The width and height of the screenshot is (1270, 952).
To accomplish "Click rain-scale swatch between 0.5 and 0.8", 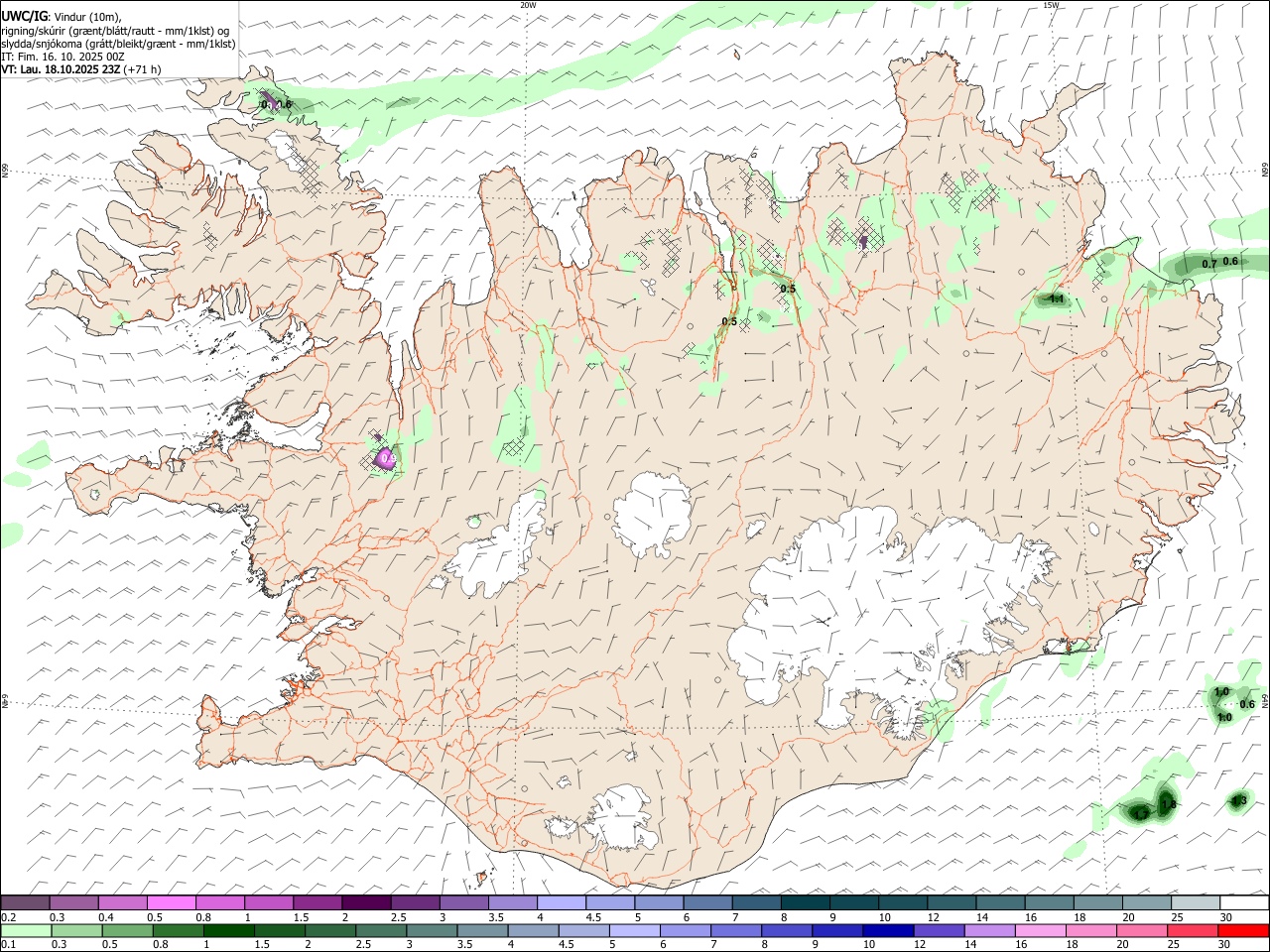I will tap(127, 930).
